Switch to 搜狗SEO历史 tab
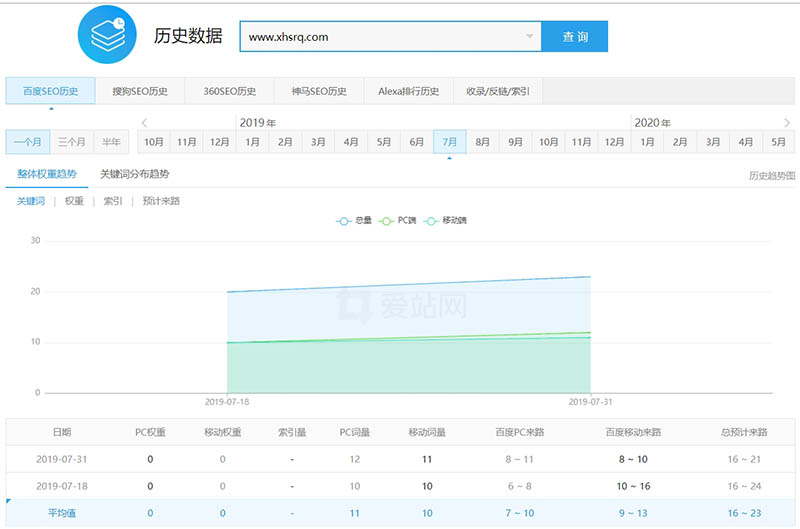The width and height of the screenshot is (800, 529). click(x=140, y=91)
